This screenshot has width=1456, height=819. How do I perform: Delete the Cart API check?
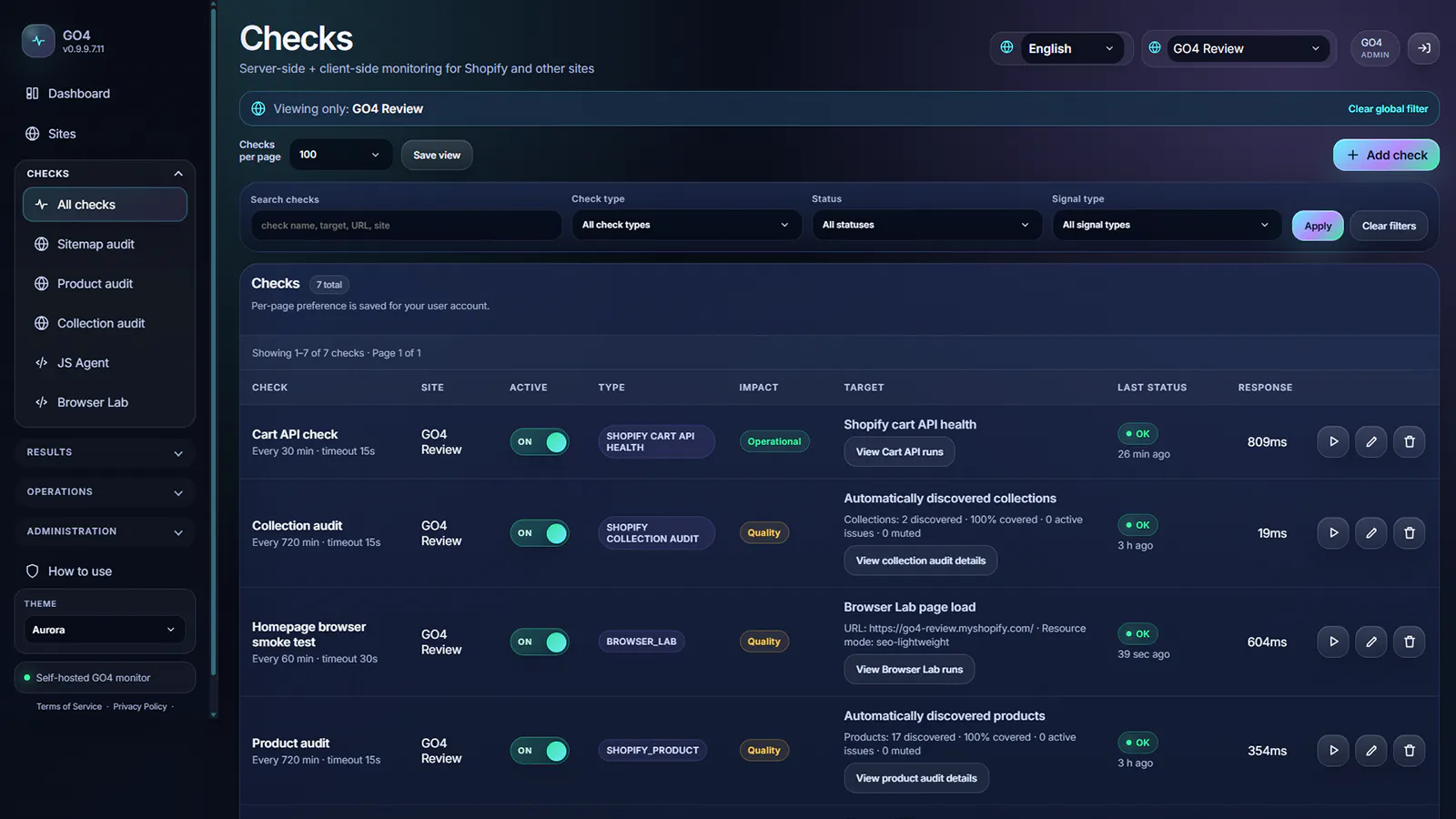coord(1410,441)
